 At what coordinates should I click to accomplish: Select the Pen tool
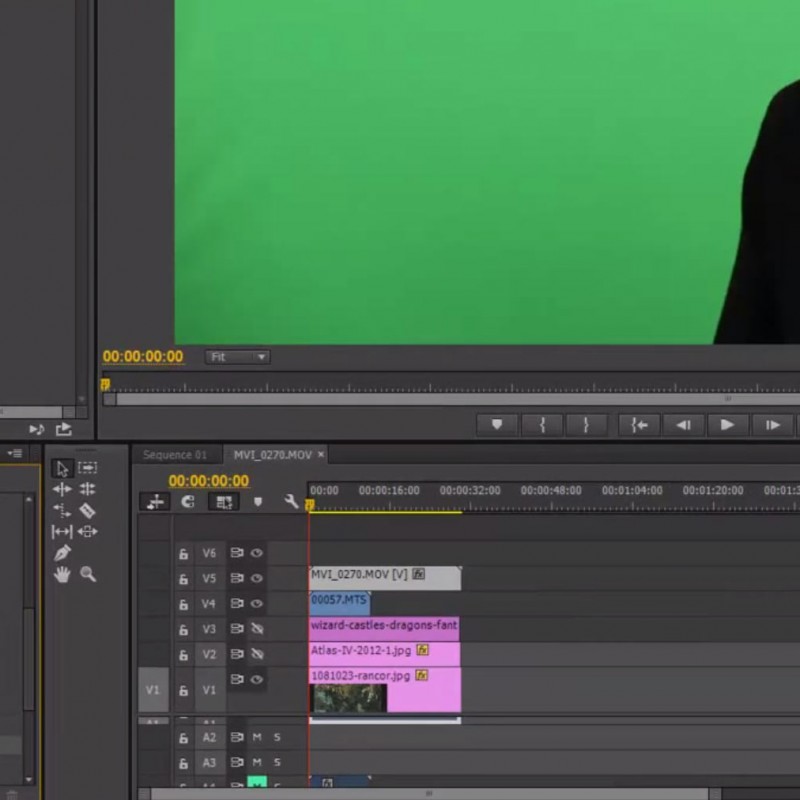62,553
